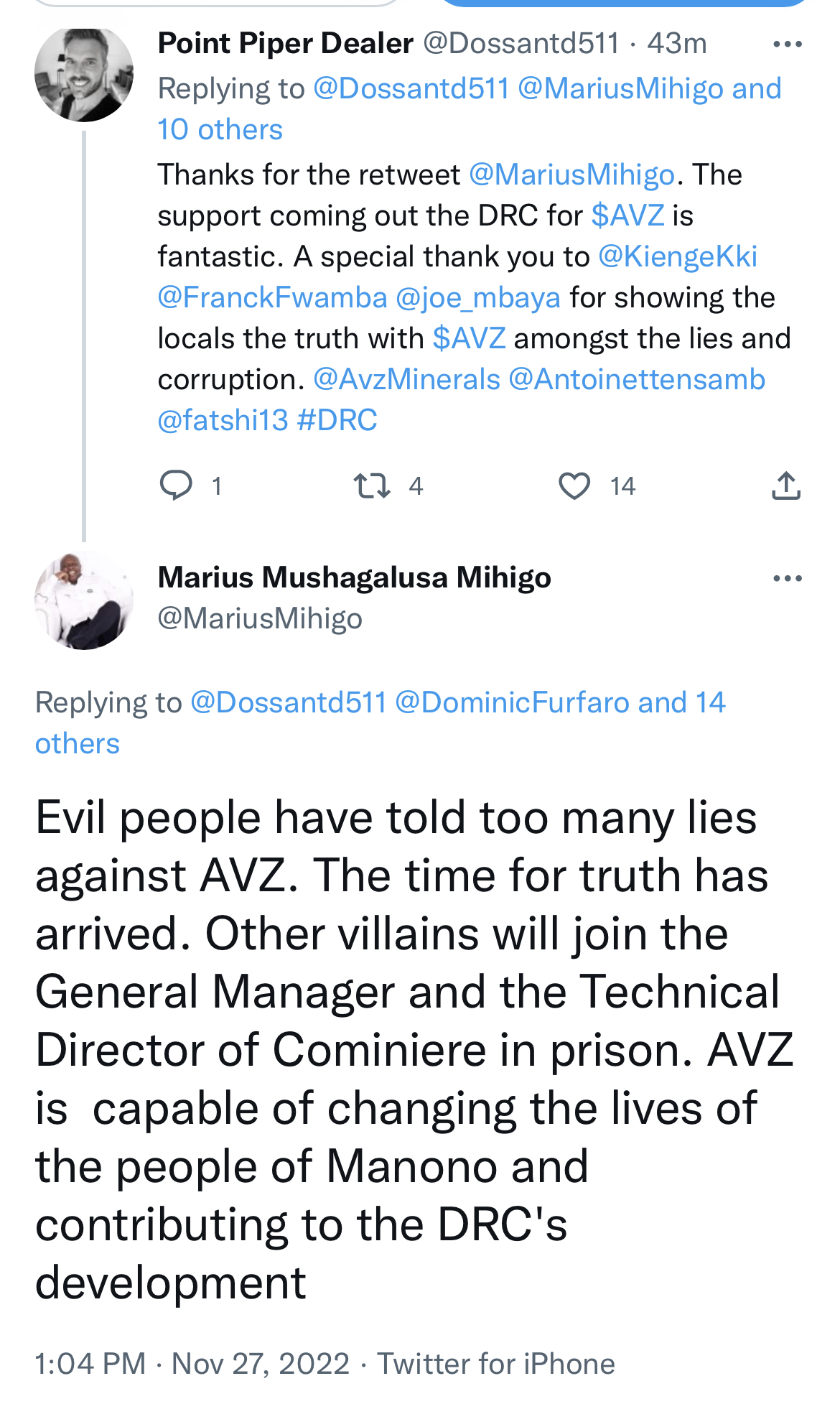Open @KiengeKki mention in the tweet
Screen dimensions: 840x1404
[x=677, y=256]
